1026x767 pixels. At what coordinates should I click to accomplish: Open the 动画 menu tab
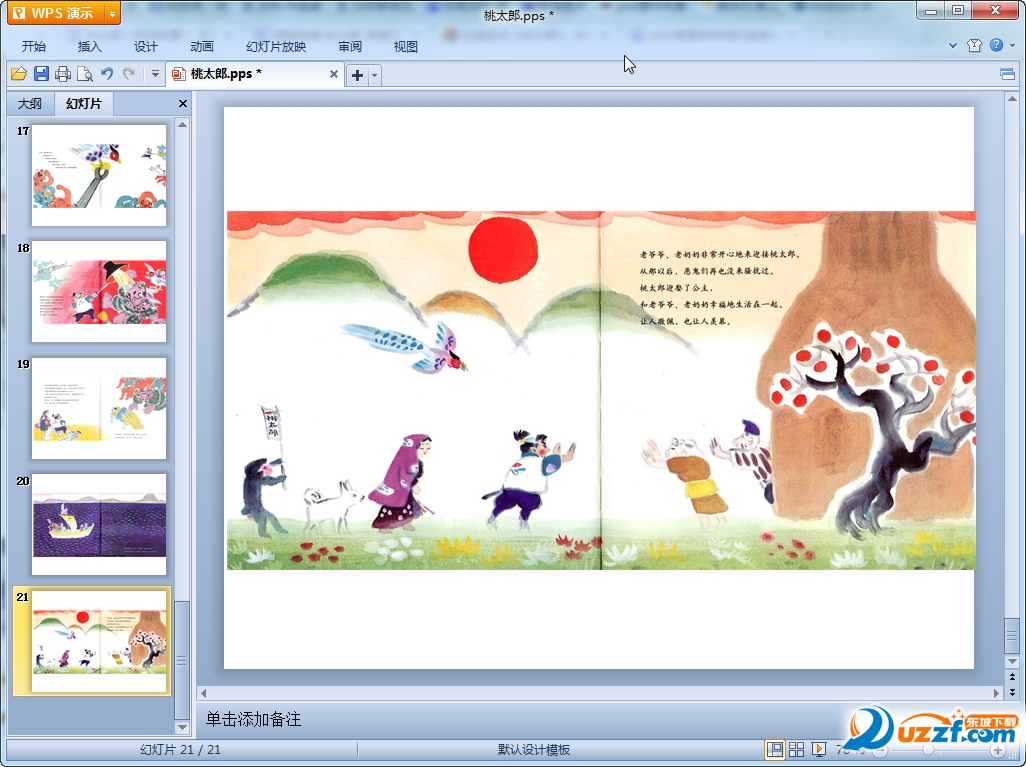(x=202, y=46)
